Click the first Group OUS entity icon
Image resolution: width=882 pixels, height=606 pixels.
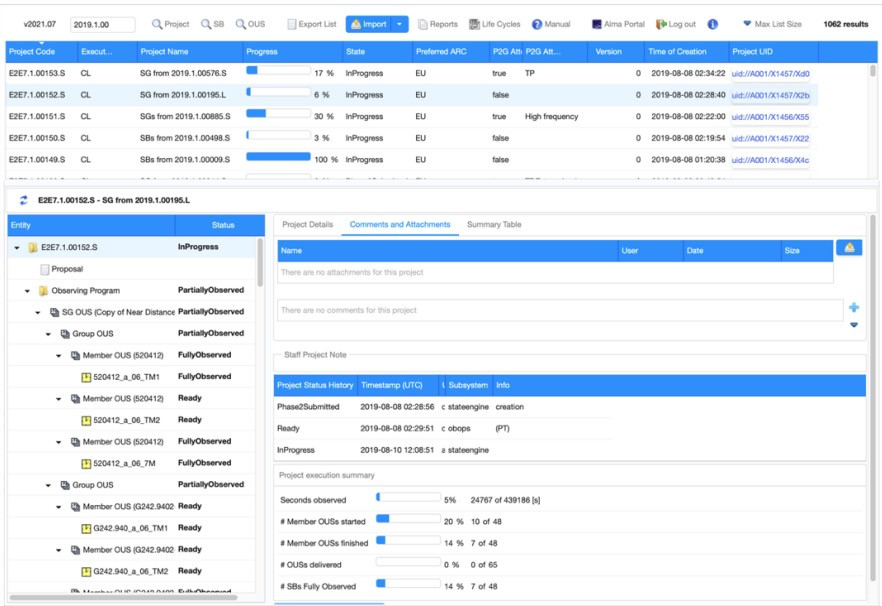(65, 334)
